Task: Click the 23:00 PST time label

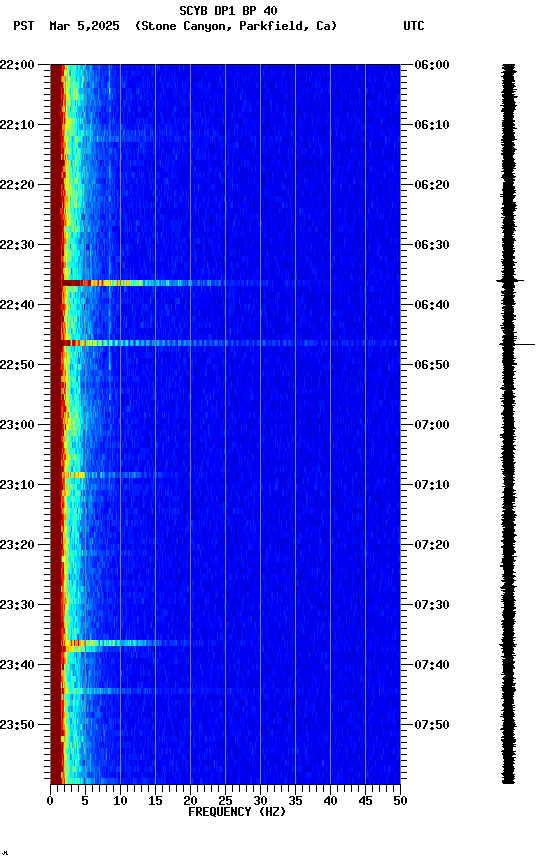Action: pos(17,425)
